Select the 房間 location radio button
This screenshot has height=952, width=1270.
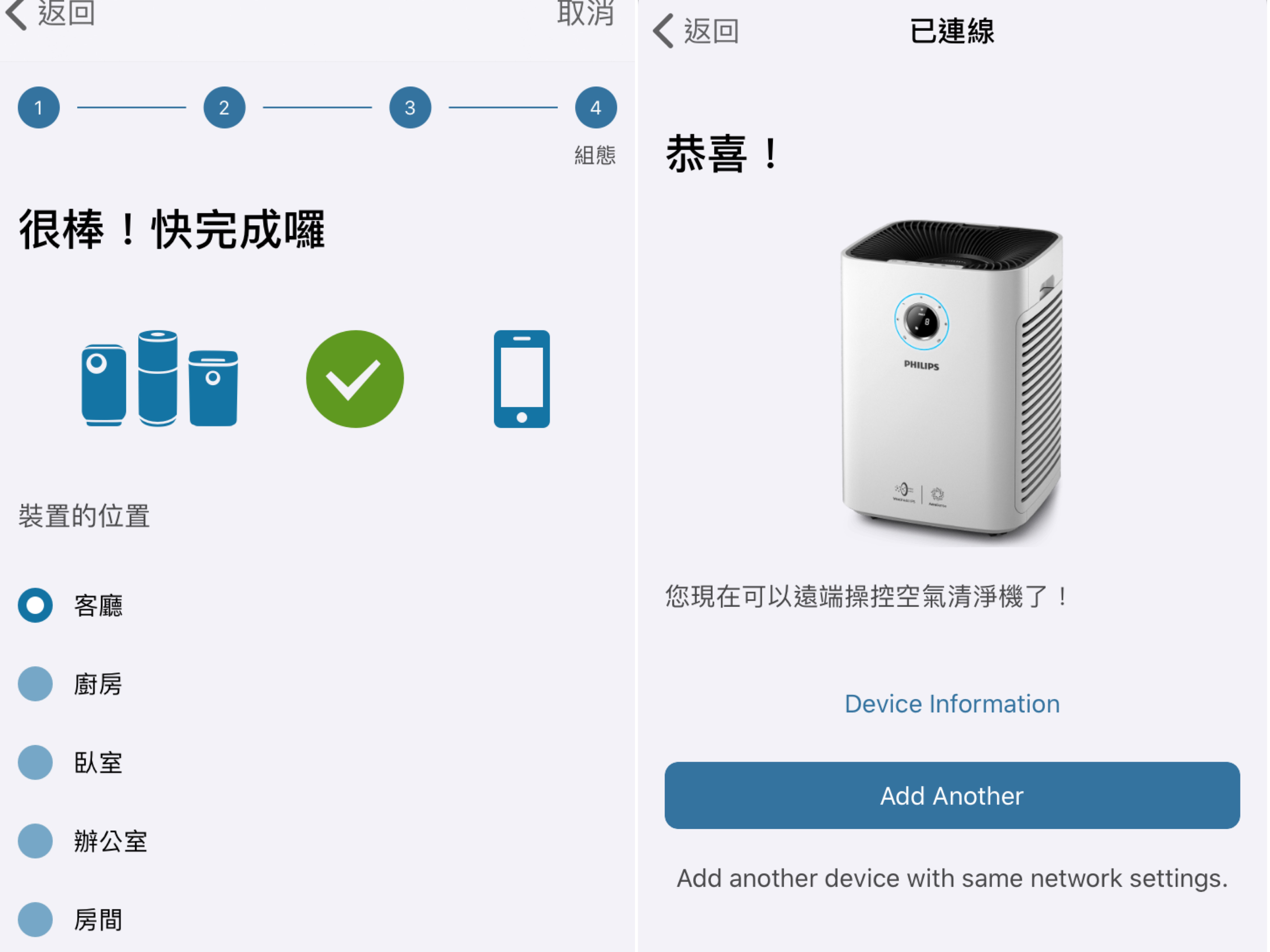point(35,920)
